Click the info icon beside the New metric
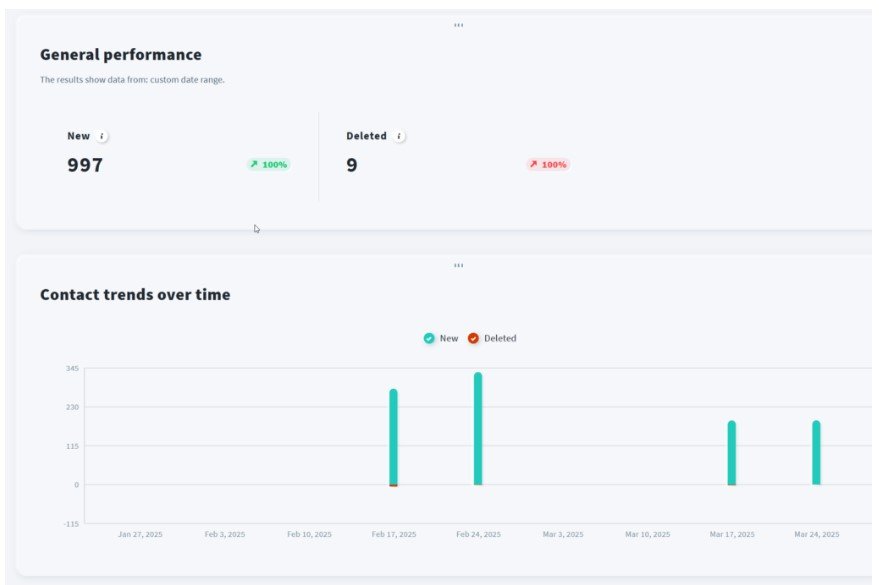879x585 pixels. [x=101, y=135]
